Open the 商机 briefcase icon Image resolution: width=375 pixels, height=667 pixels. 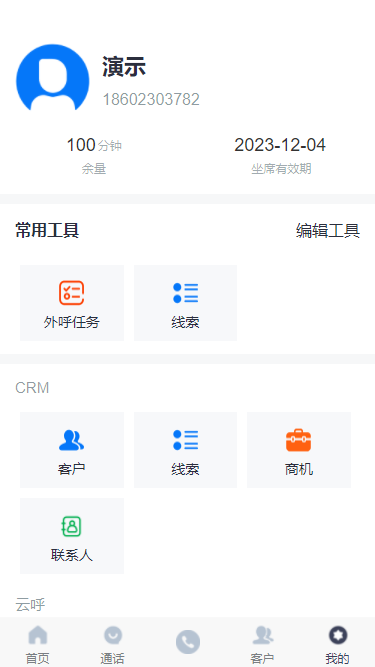pyautogui.click(x=298, y=440)
